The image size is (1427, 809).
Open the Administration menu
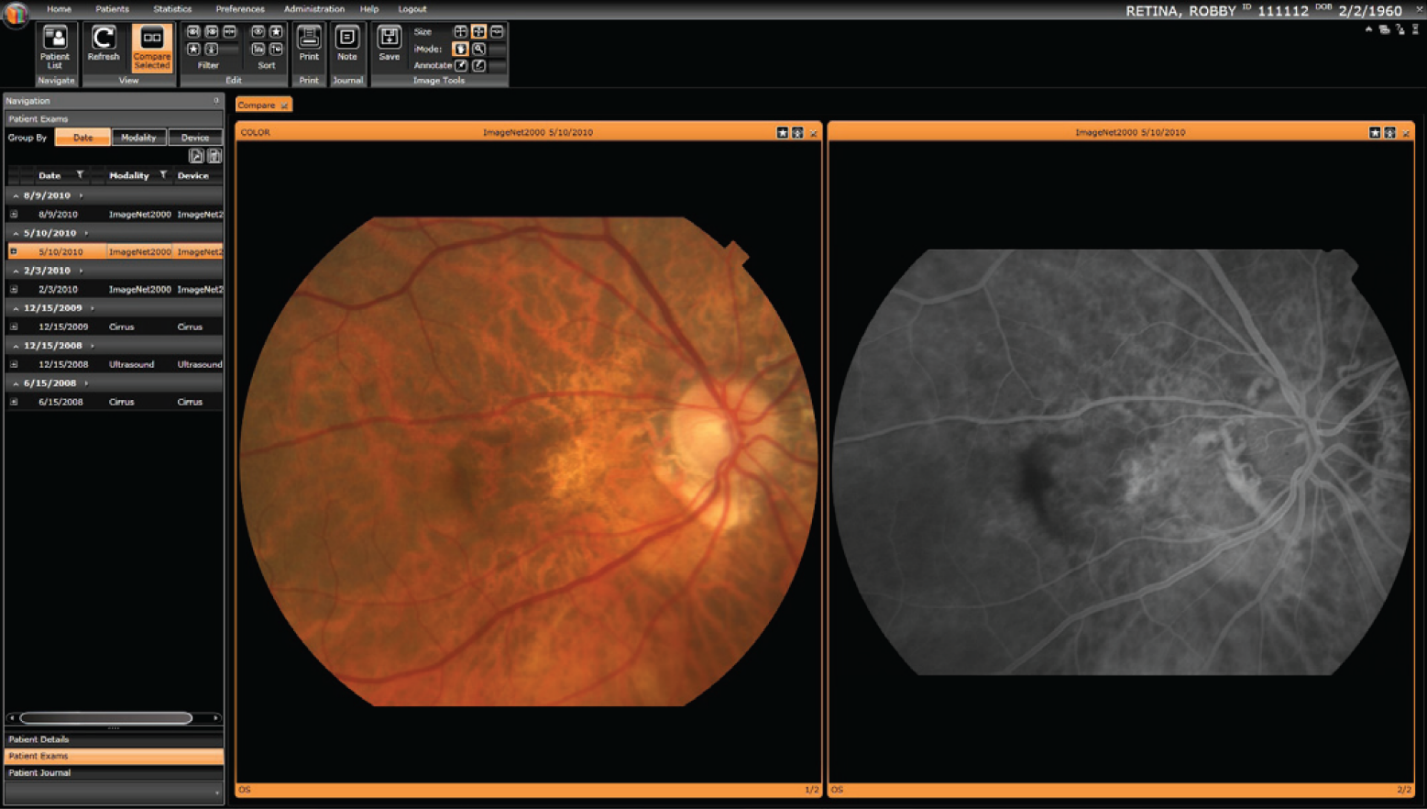tap(314, 9)
